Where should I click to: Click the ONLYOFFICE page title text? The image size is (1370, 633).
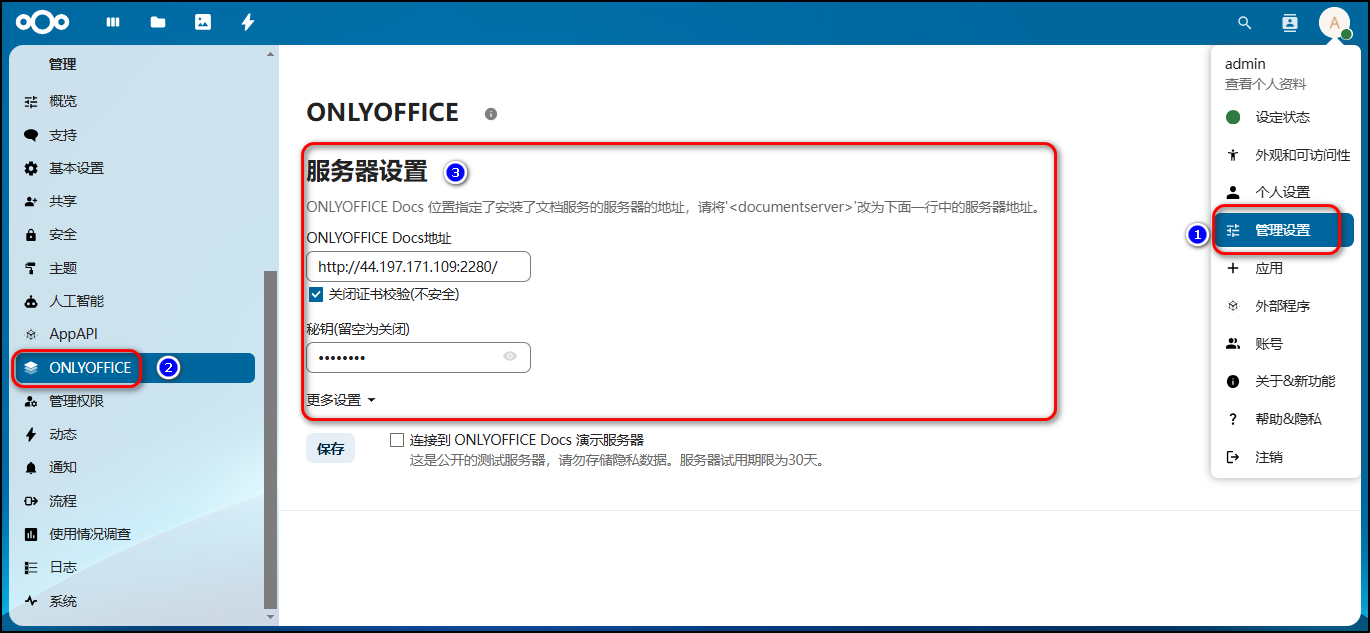point(383,112)
